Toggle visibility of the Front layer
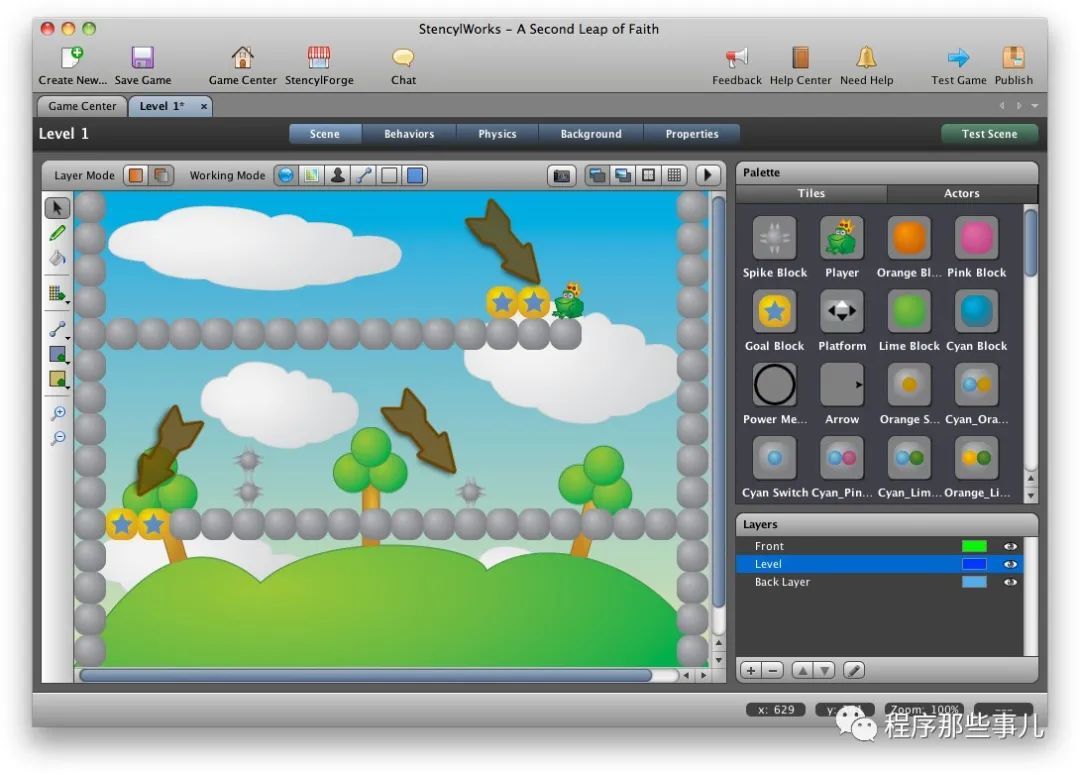 1010,546
